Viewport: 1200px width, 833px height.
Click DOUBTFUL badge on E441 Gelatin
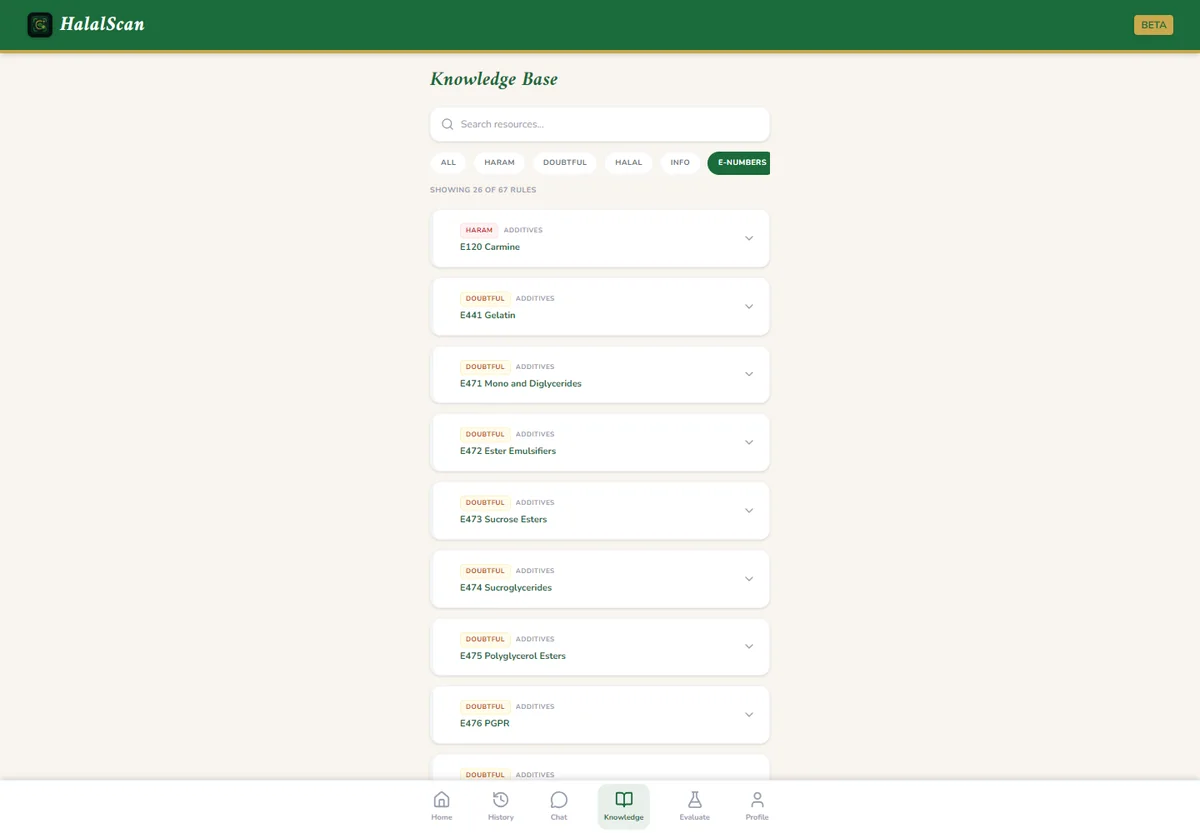[485, 298]
